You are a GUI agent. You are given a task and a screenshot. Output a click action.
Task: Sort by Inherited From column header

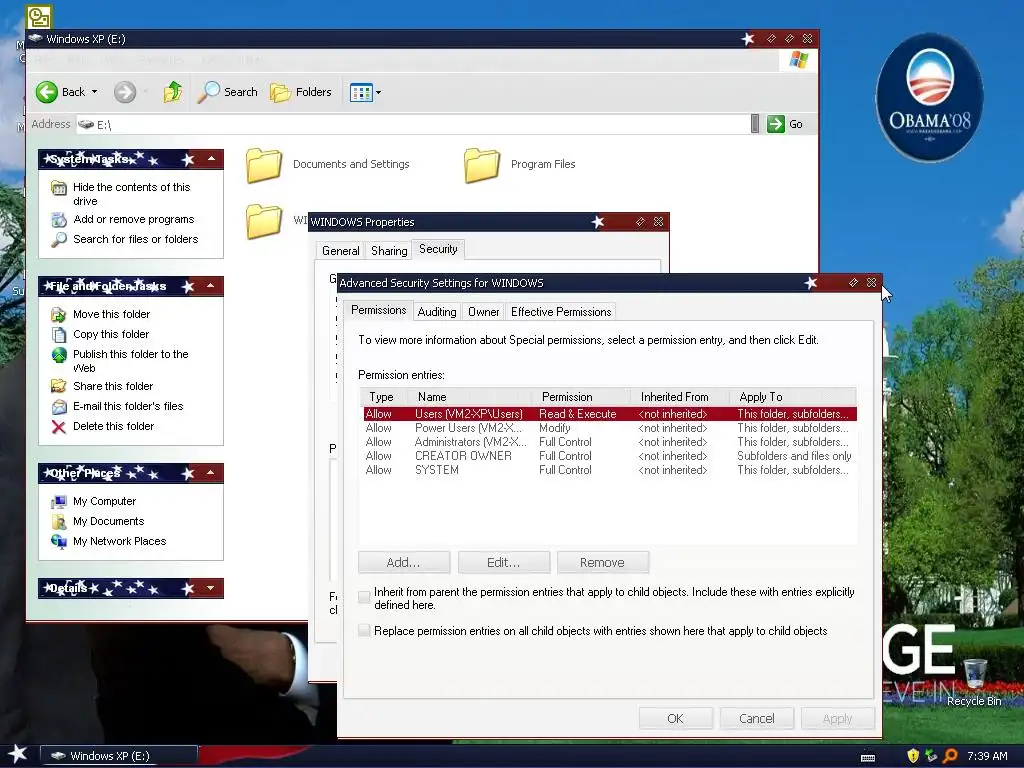tap(680, 397)
